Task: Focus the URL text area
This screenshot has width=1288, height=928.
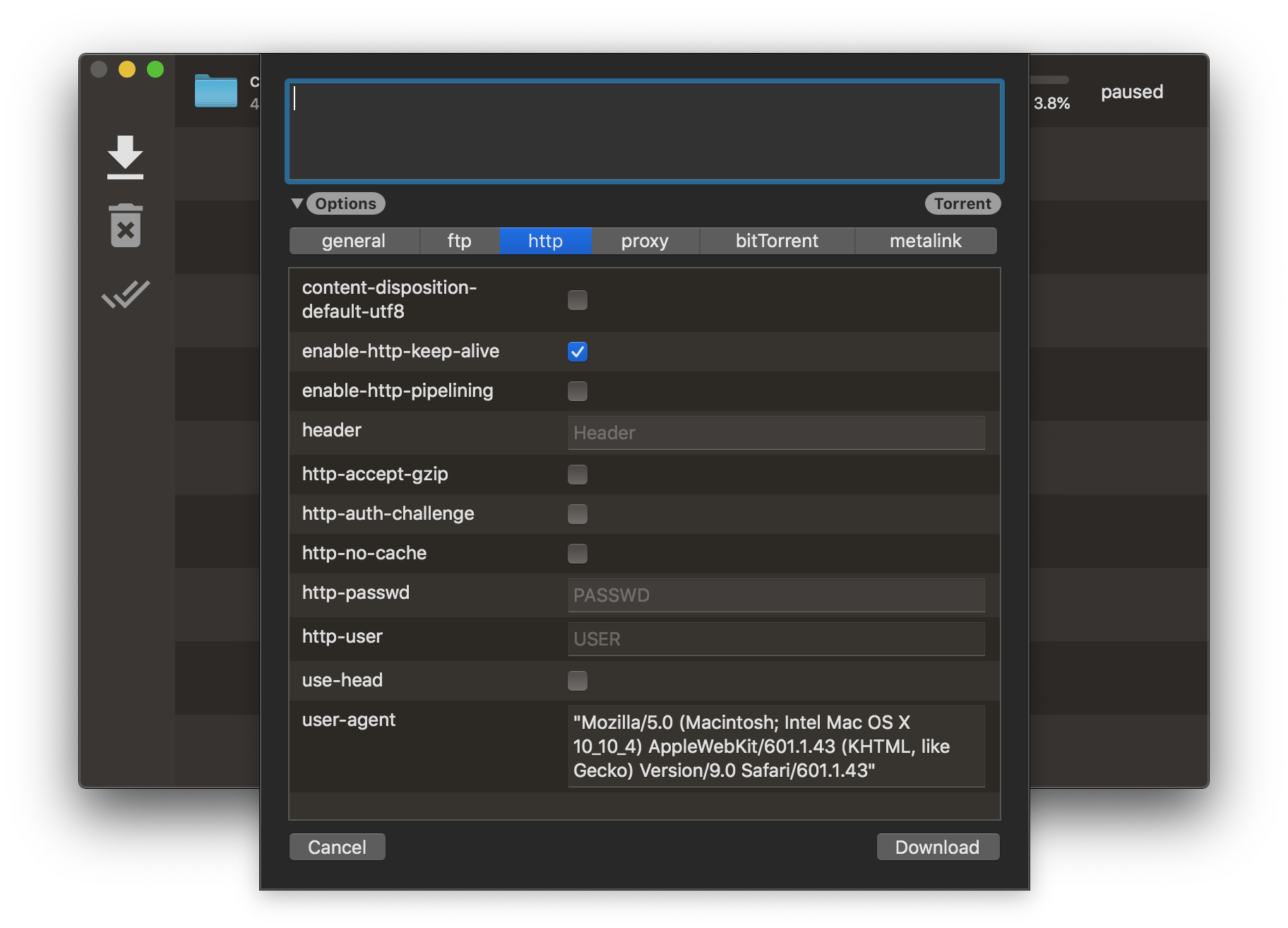Action: [x=645, y=131]
